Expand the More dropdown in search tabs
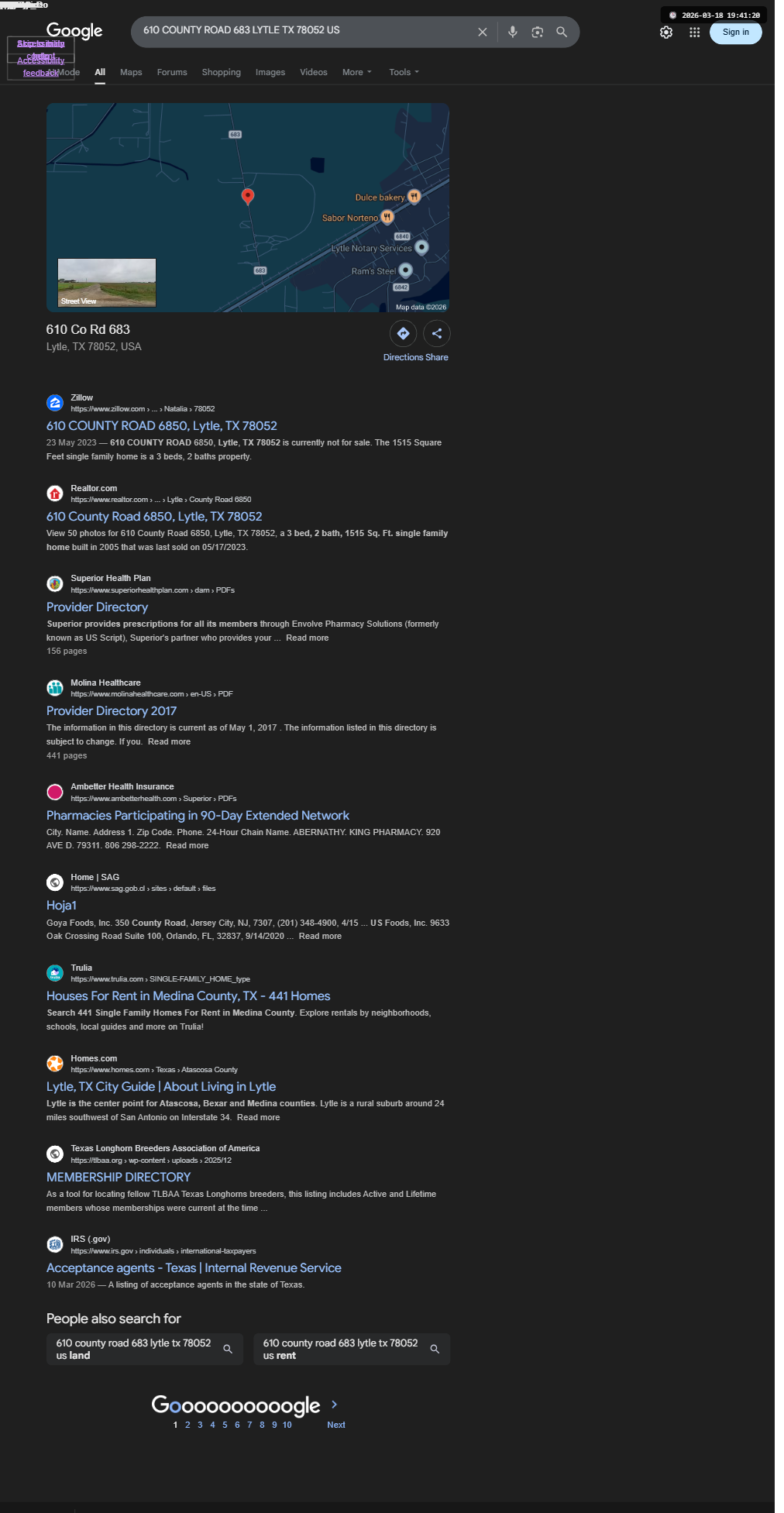784x1513 pixels. pos(357,72)
